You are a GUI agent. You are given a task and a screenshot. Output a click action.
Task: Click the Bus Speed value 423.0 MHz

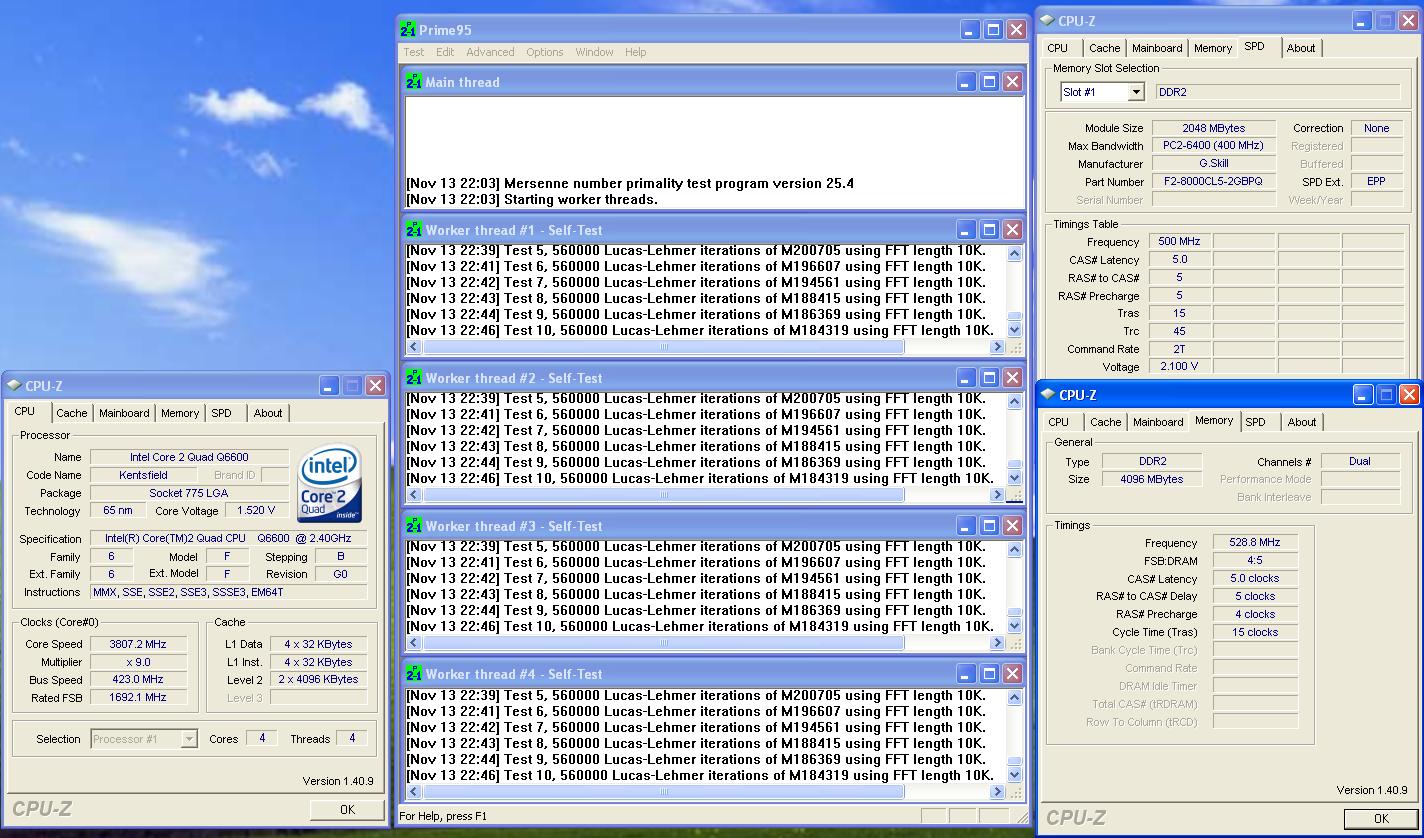click(138, 680)
